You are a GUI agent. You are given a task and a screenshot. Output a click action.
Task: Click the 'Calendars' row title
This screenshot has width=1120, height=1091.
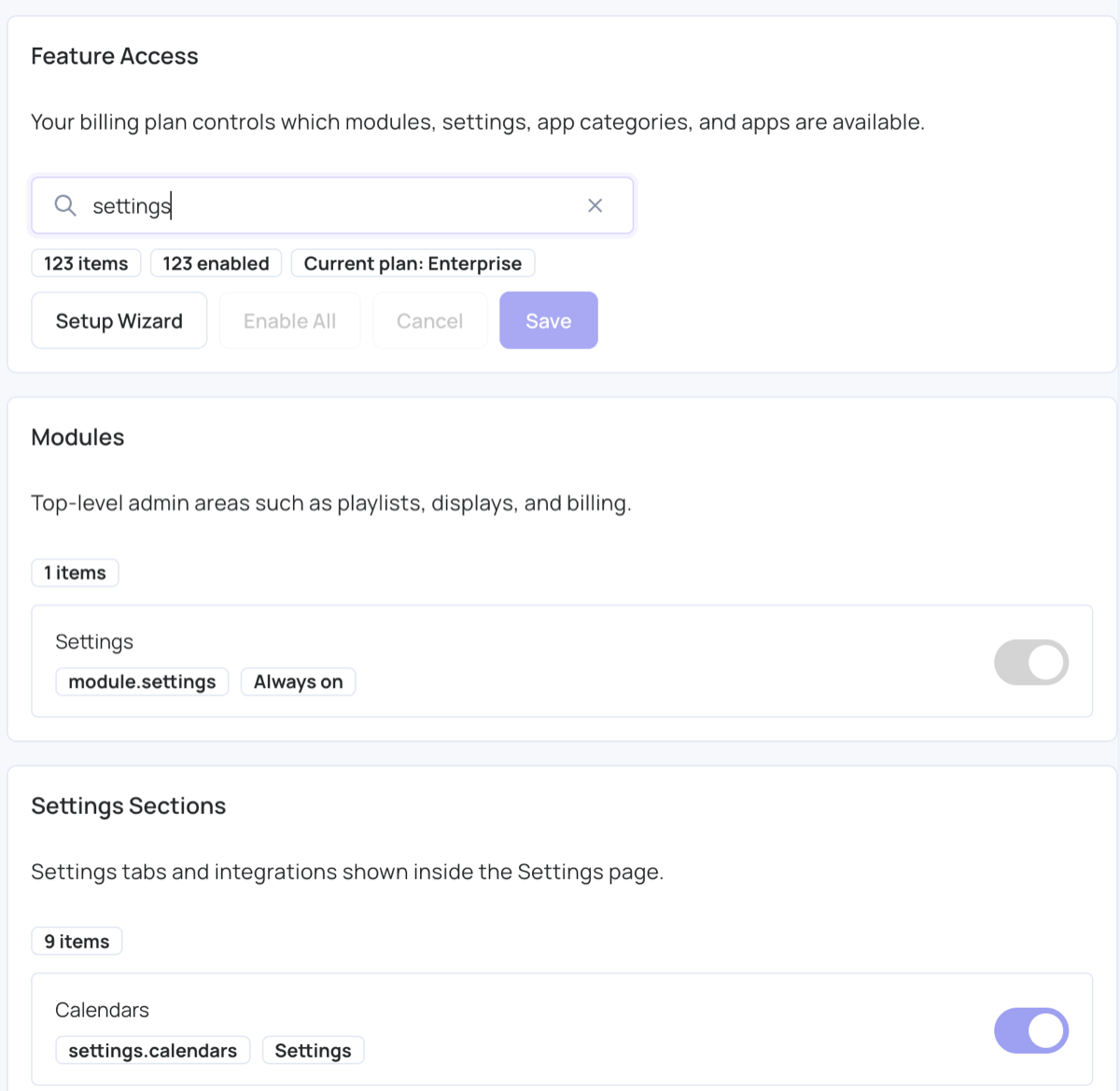[102, 1010]
